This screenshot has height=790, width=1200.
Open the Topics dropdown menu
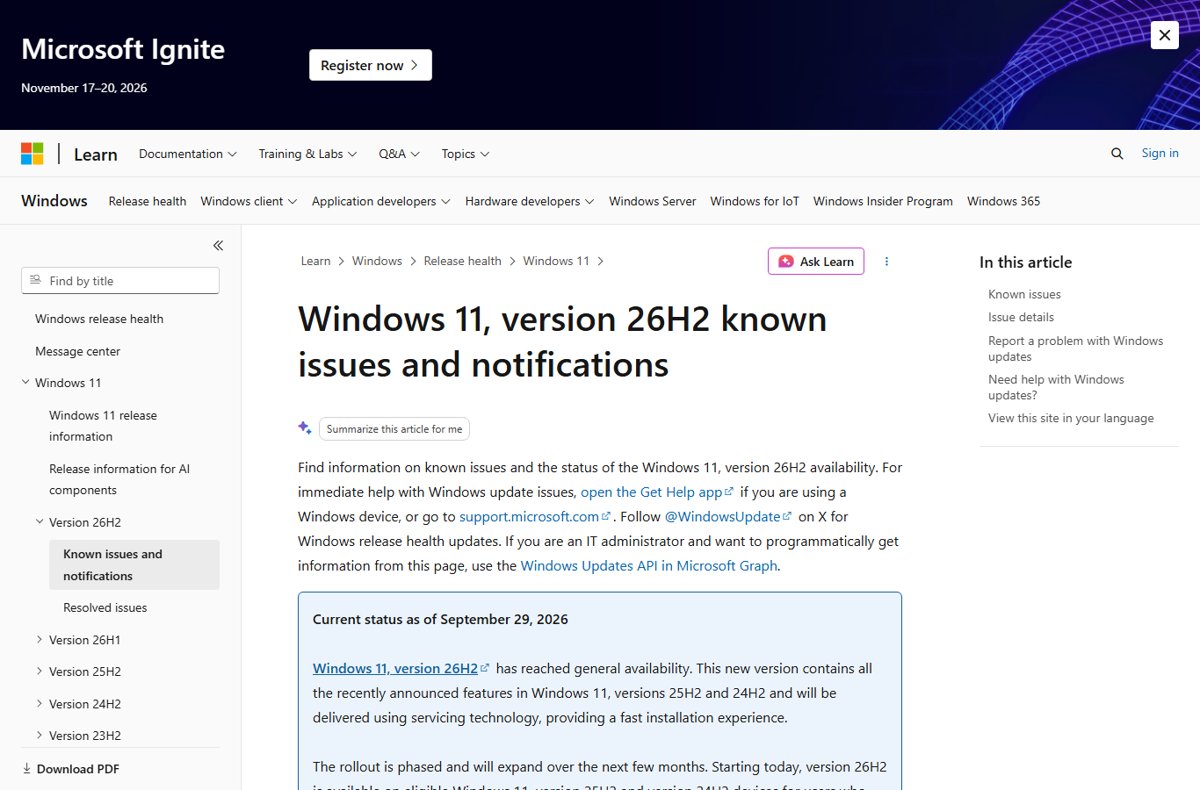pos(465,154)
